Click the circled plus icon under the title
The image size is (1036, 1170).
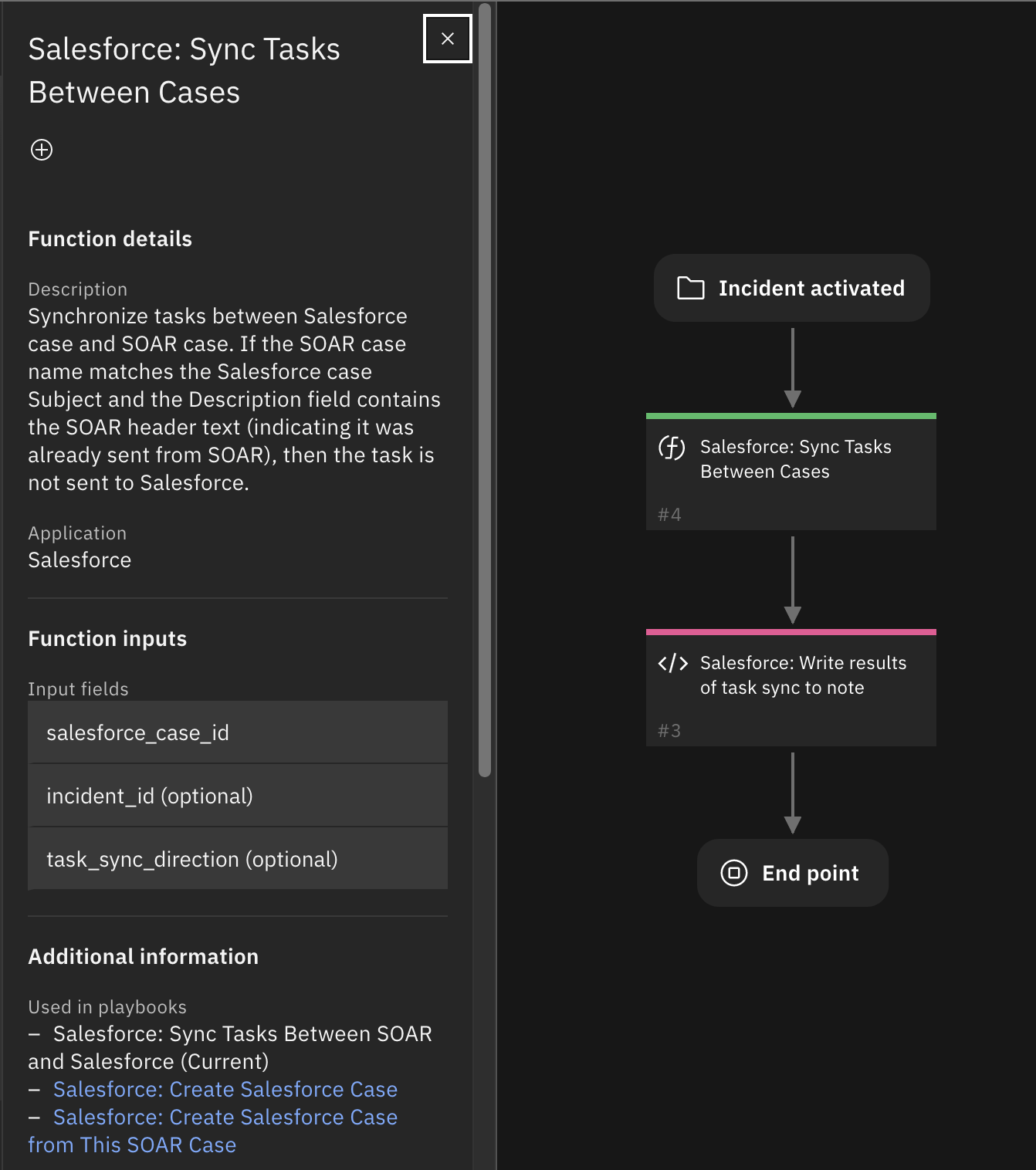42,150
